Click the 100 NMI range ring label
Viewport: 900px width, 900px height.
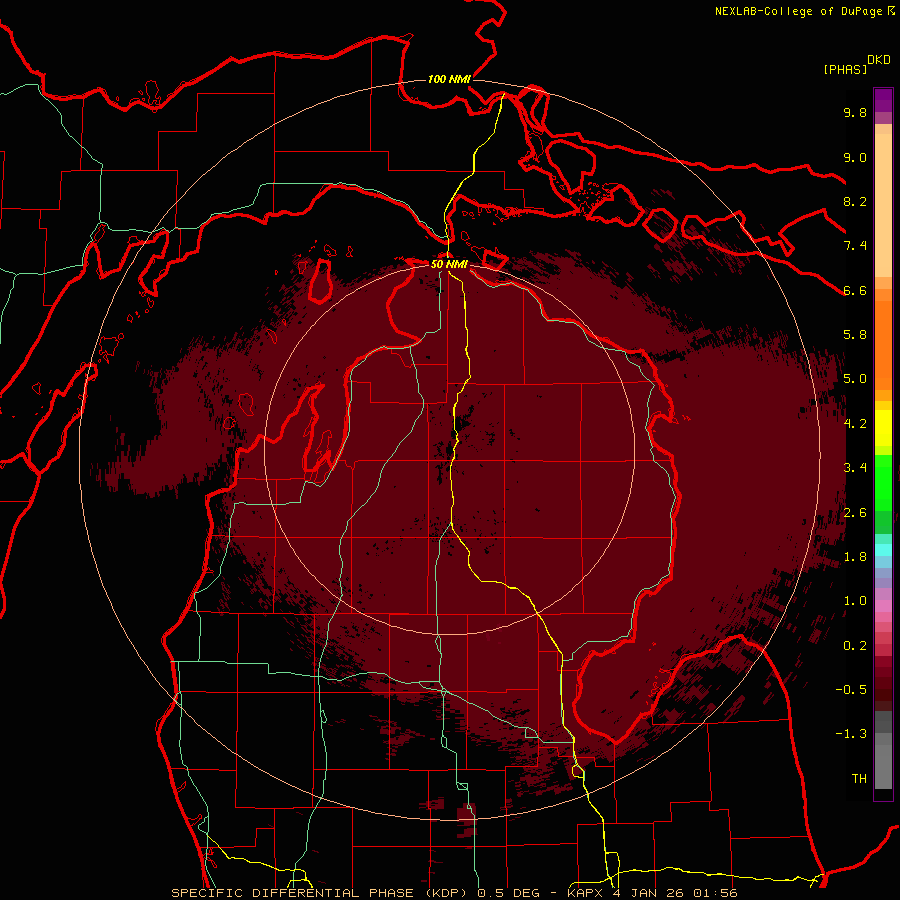coord(449,79)
